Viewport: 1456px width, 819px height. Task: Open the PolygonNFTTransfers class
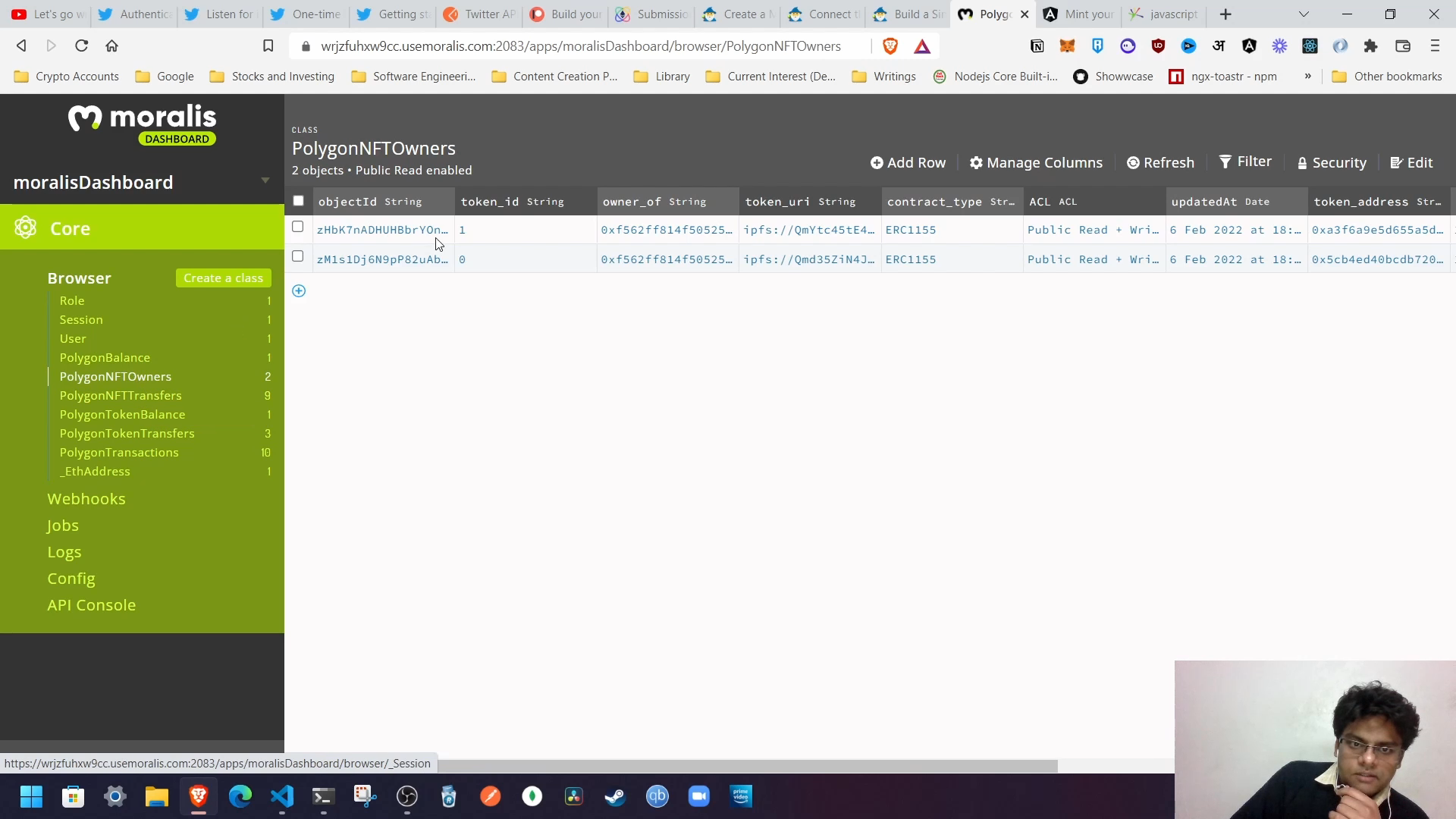tap(121, 396)
